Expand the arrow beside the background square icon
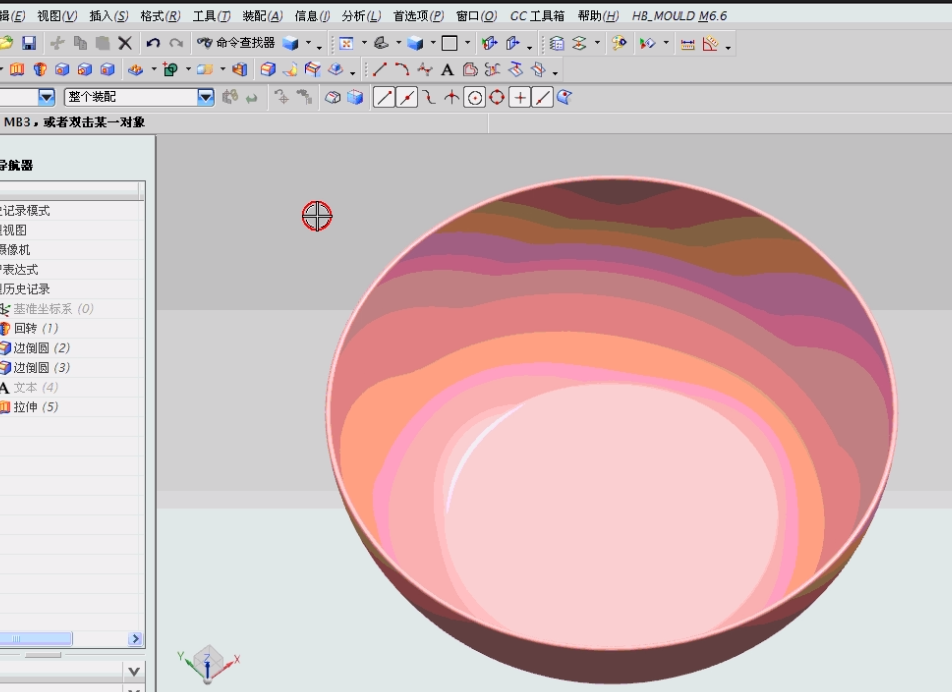The image size is (952, 692). coord(467,43)
